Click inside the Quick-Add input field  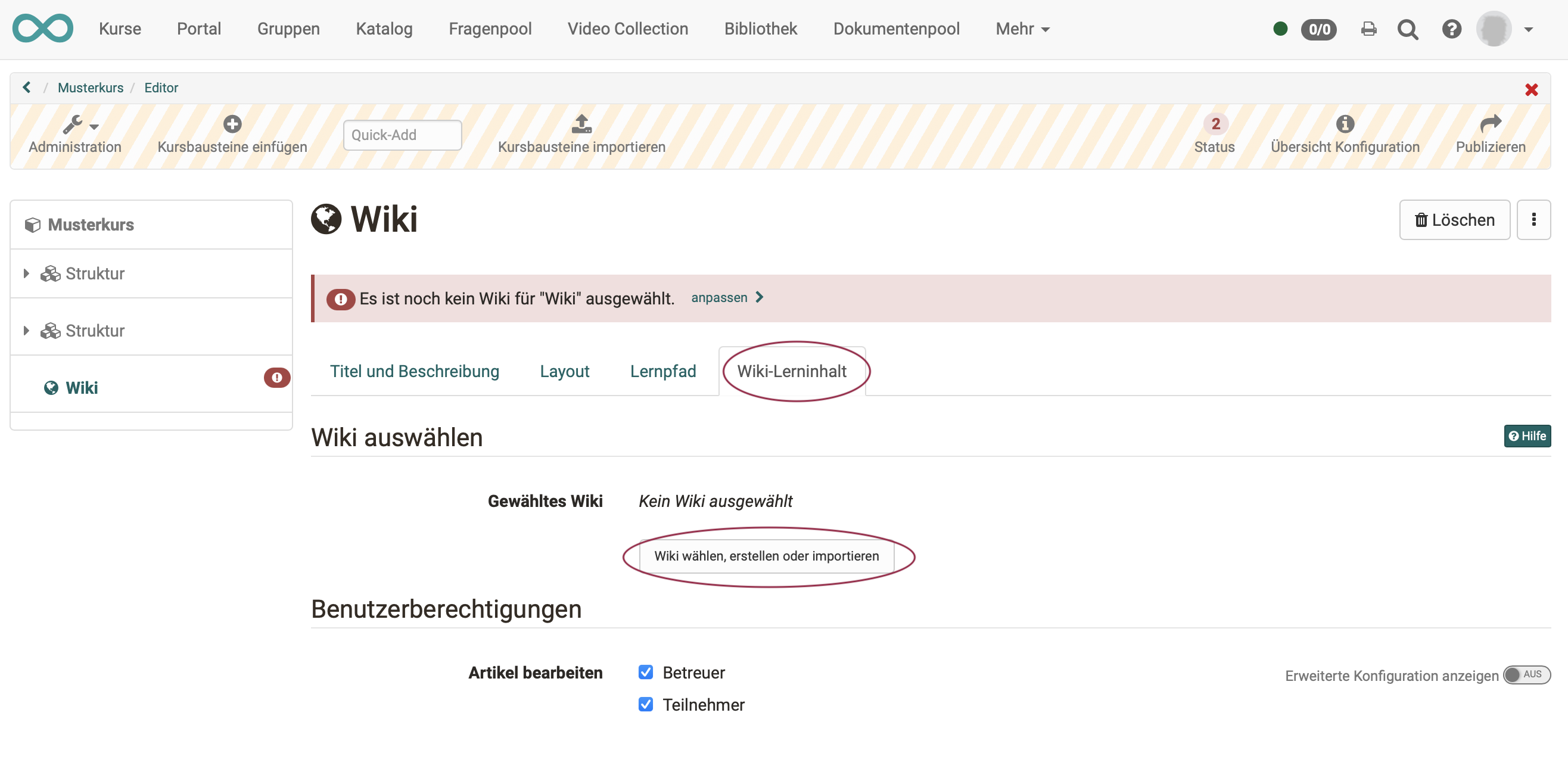402,135
